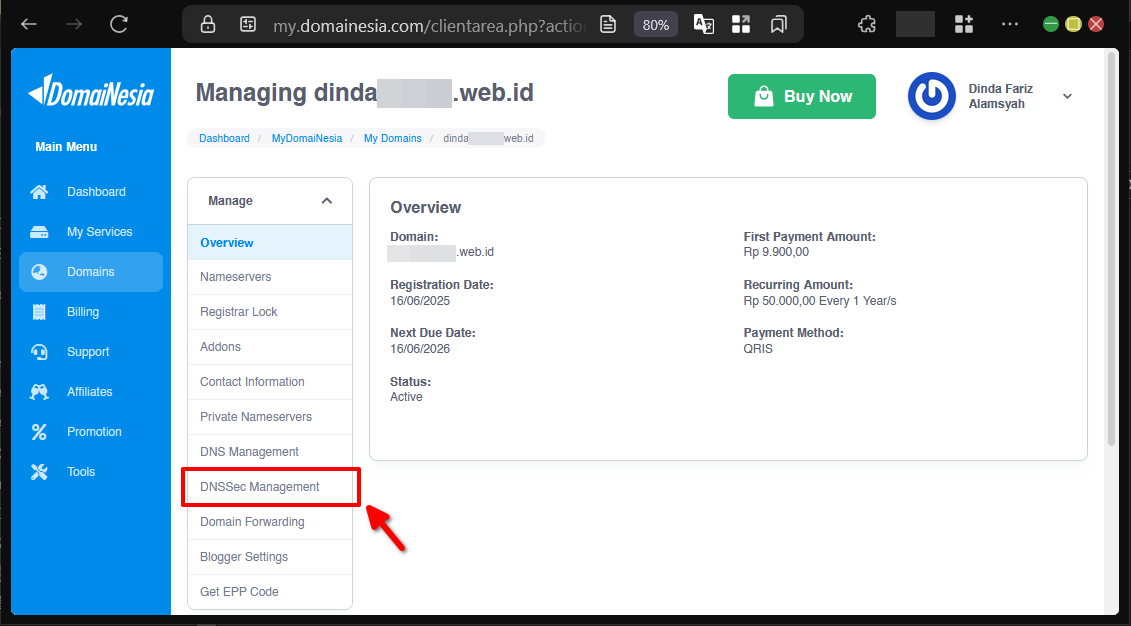Click the Support headset icon

pos(39,352)
